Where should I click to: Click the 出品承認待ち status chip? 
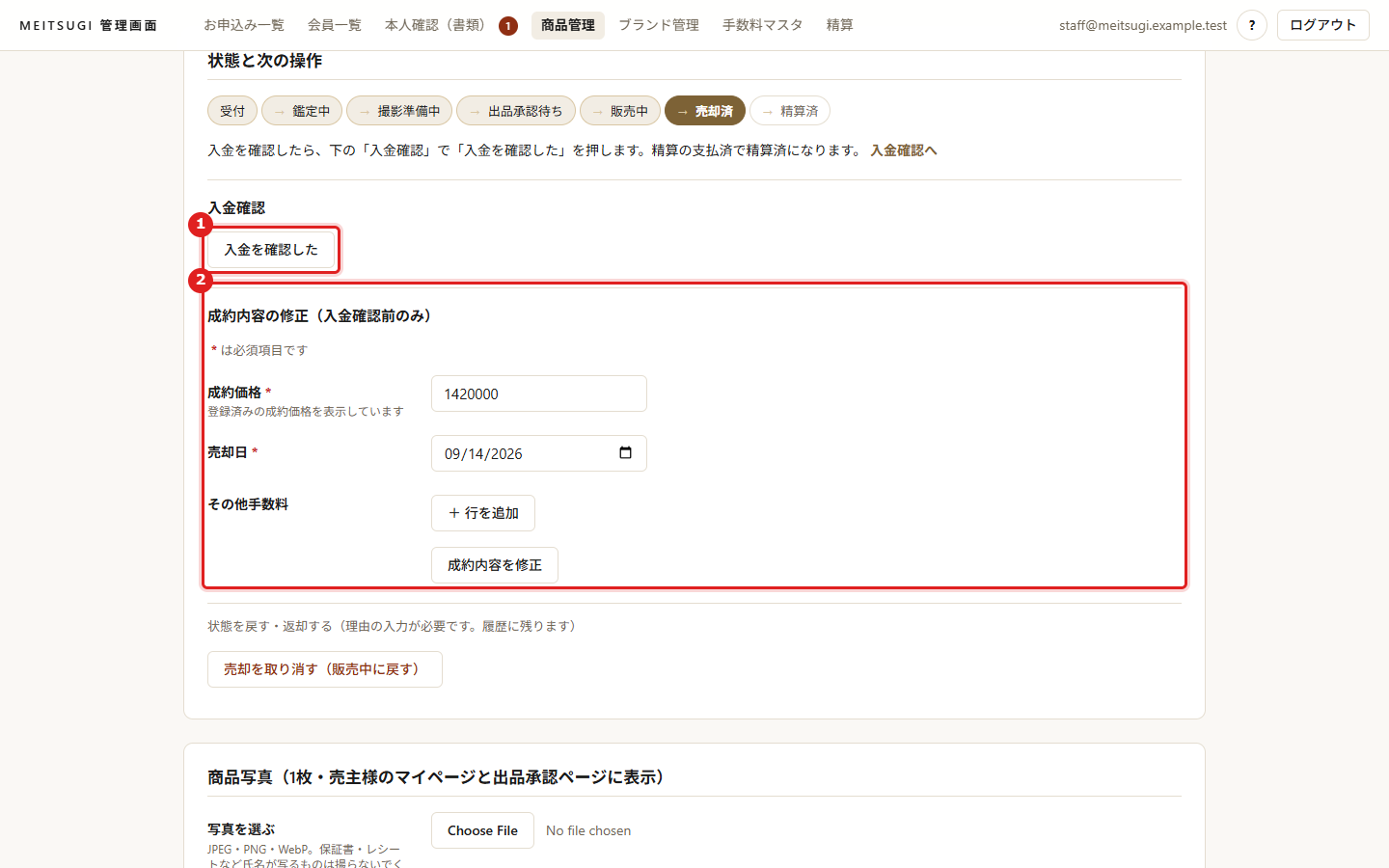point(516,111)
